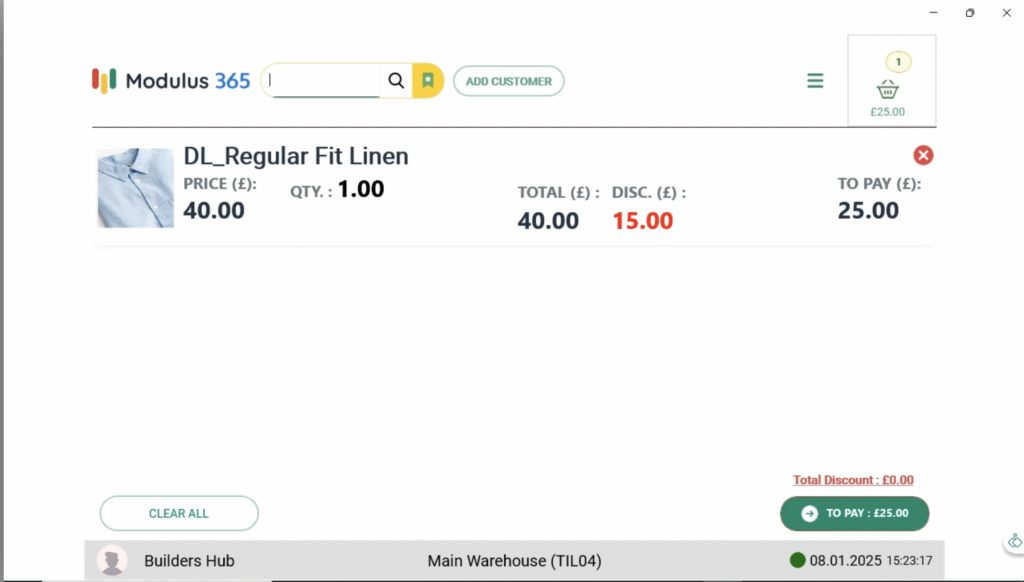Screen dimensions: 1024x582
Task: Click the green online status indicator
Action: (x=797, y=561)
